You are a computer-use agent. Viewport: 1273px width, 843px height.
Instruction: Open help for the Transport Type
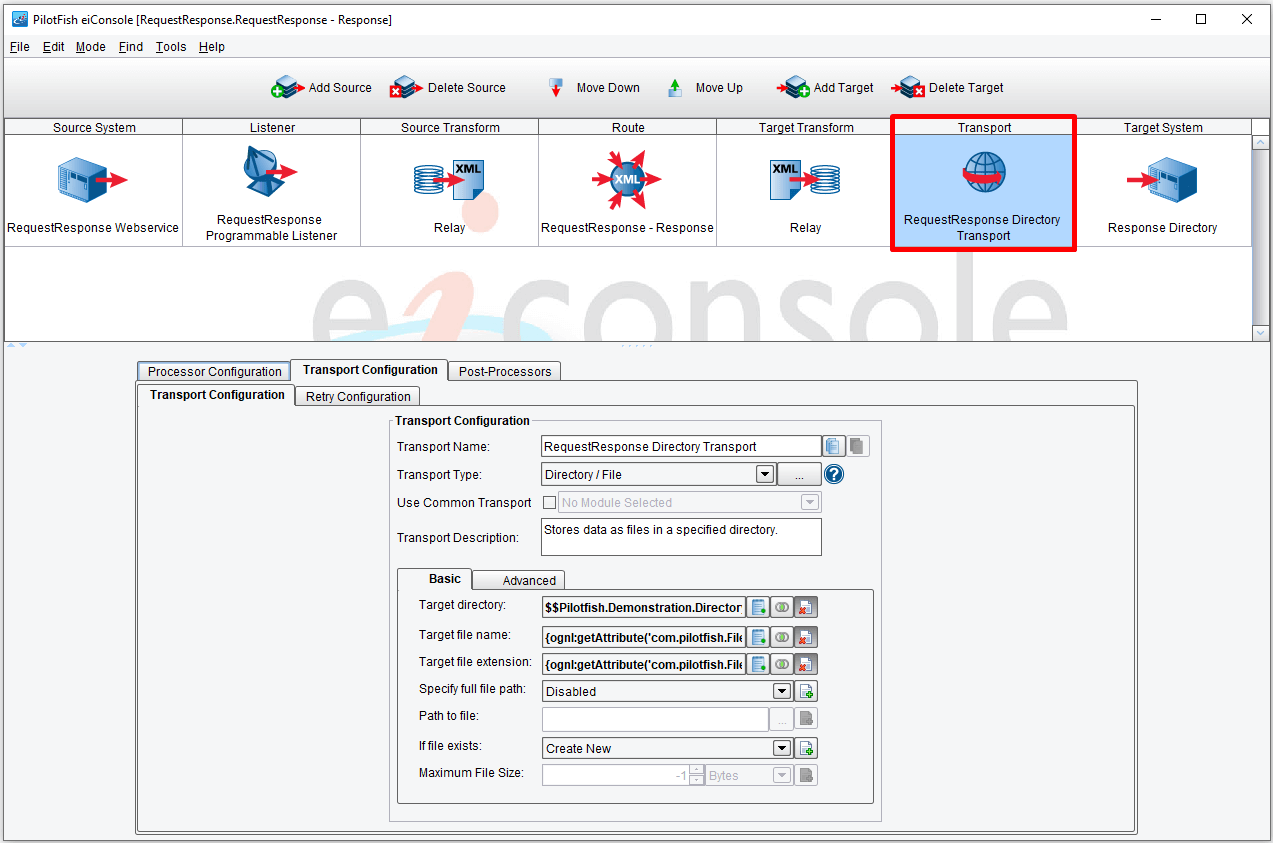coord(834,474)
